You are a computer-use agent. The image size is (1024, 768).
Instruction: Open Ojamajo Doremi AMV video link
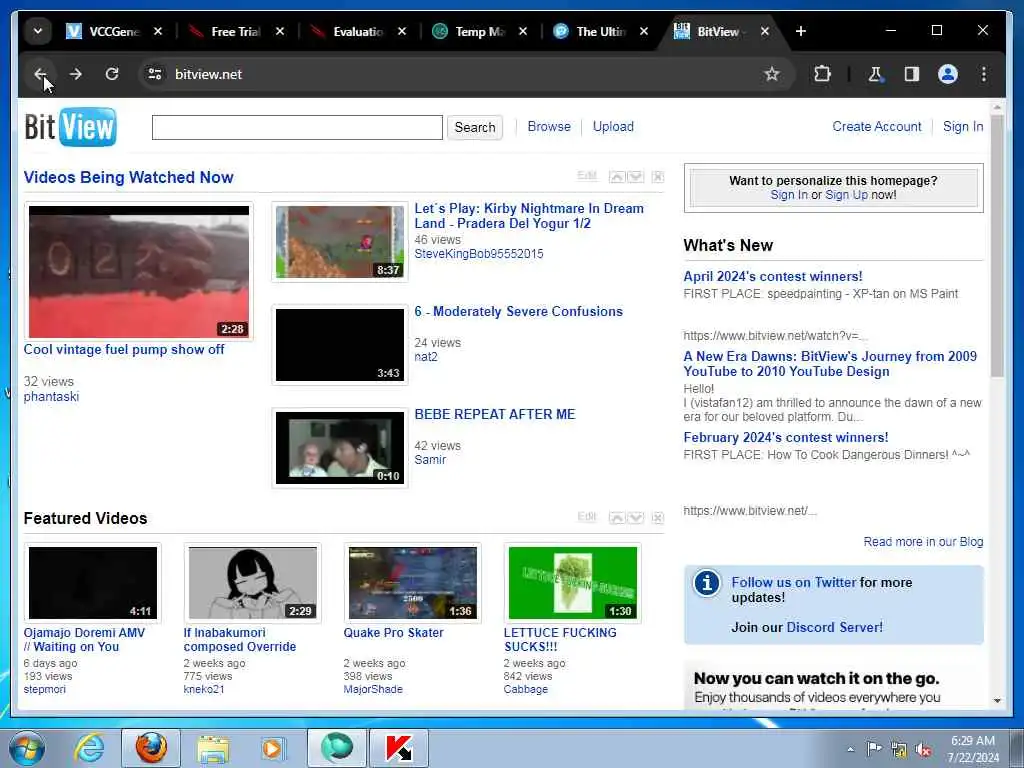click(x=84, y=639)
